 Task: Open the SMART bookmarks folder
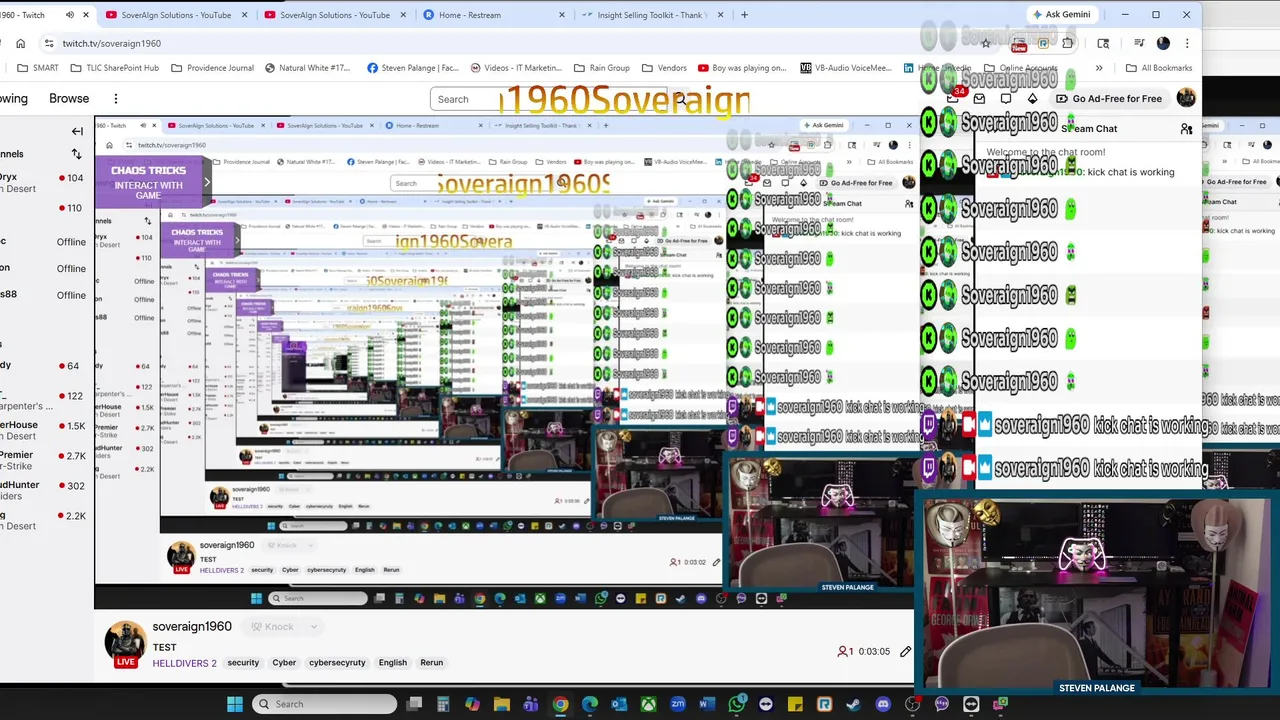pyautogui.click(x=38, y=68)
